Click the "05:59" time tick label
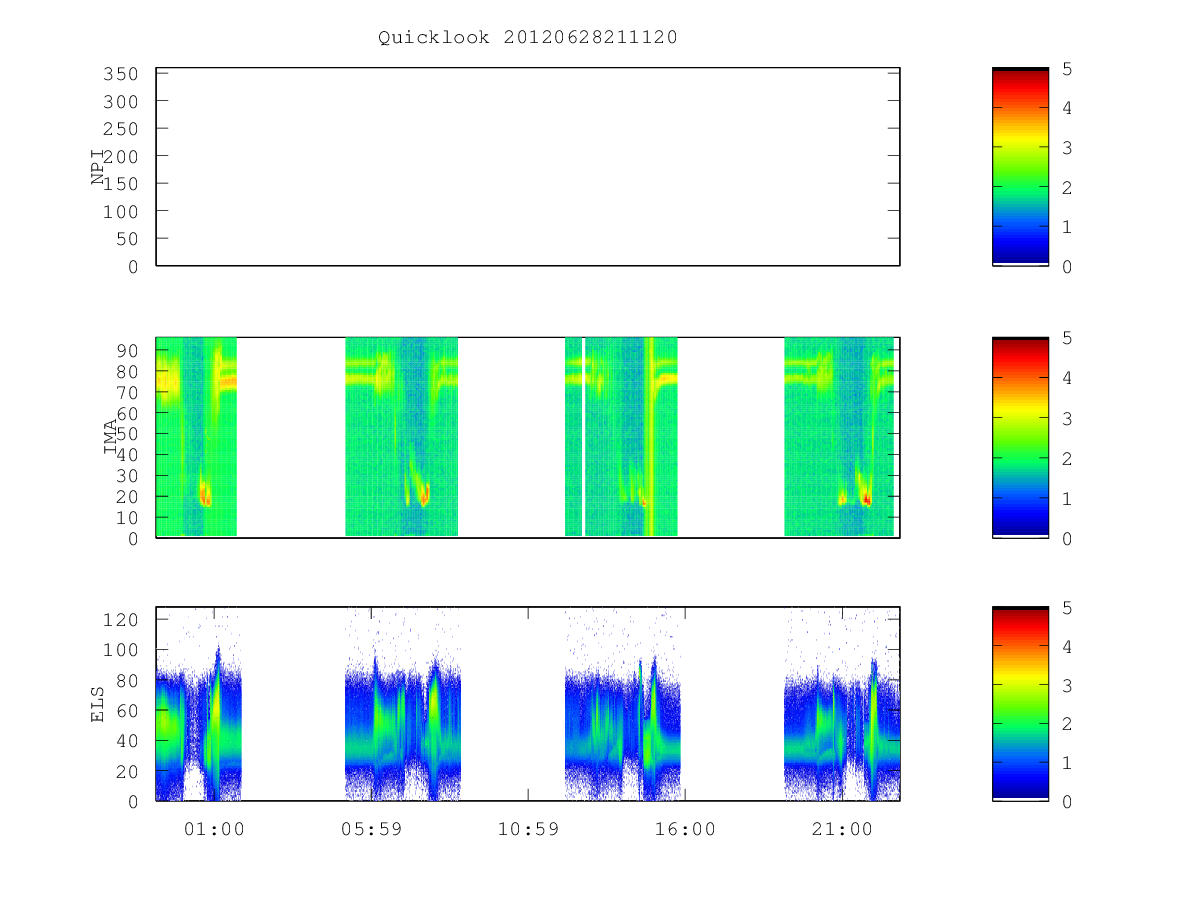1200x900 pixels. [x=371, y=829]
